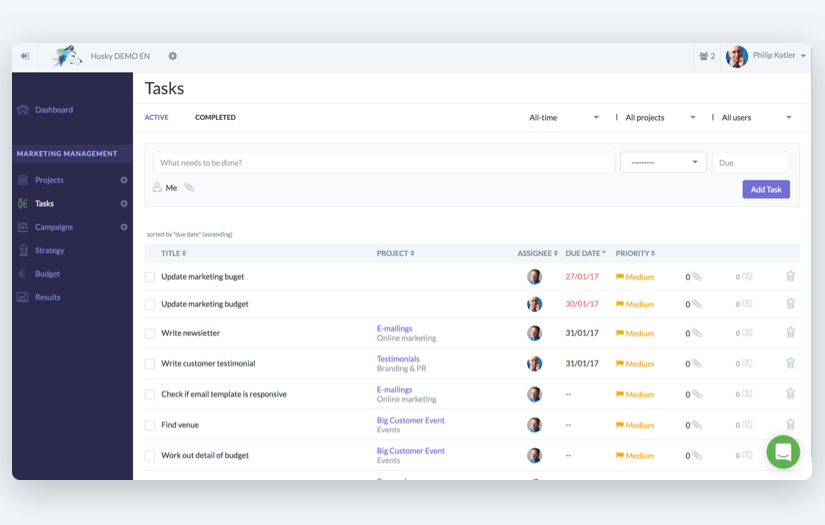
Task: Check the 'Update marketing buget' task checkbox
Action: (150, 277)
